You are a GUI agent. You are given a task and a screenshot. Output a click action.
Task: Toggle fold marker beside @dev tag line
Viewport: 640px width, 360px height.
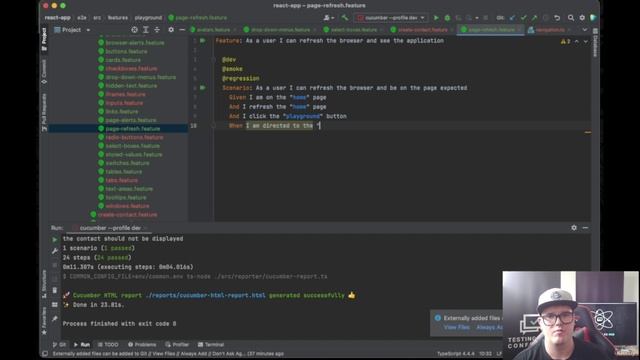(x=213, y=60)
